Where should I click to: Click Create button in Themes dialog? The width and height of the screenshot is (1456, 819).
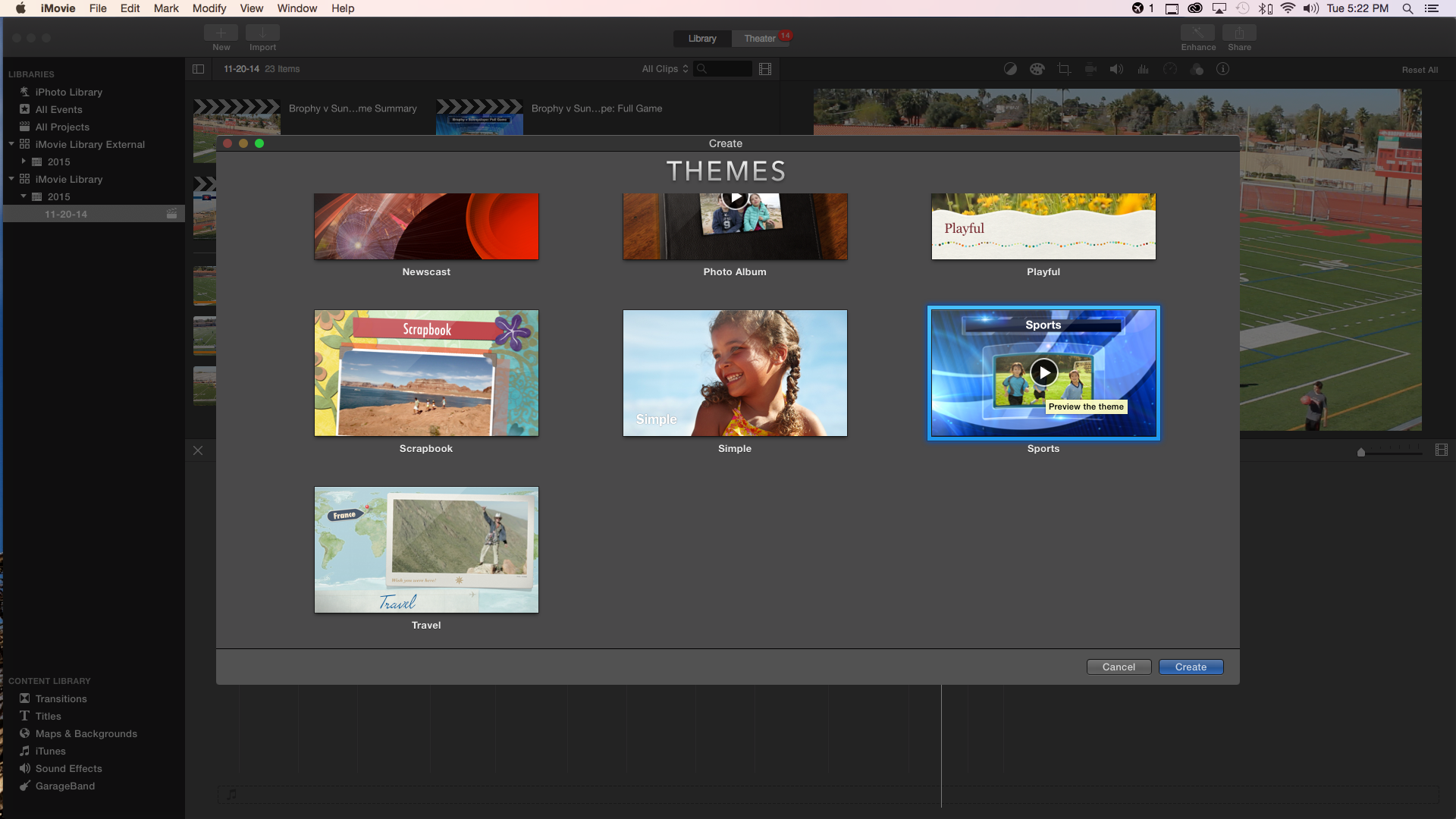[1191, 667]
